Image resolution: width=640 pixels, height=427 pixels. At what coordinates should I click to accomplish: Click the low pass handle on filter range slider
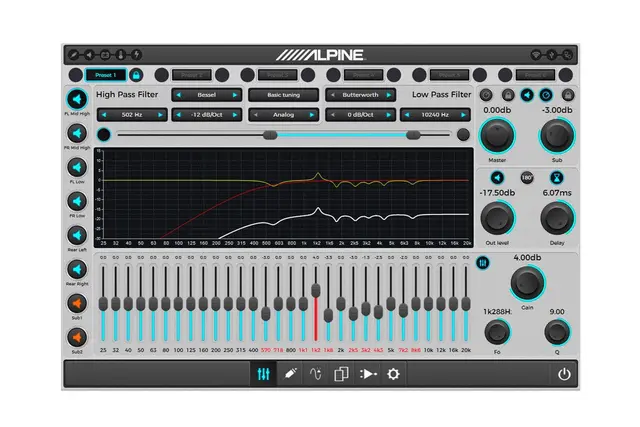tap(413, 135)
